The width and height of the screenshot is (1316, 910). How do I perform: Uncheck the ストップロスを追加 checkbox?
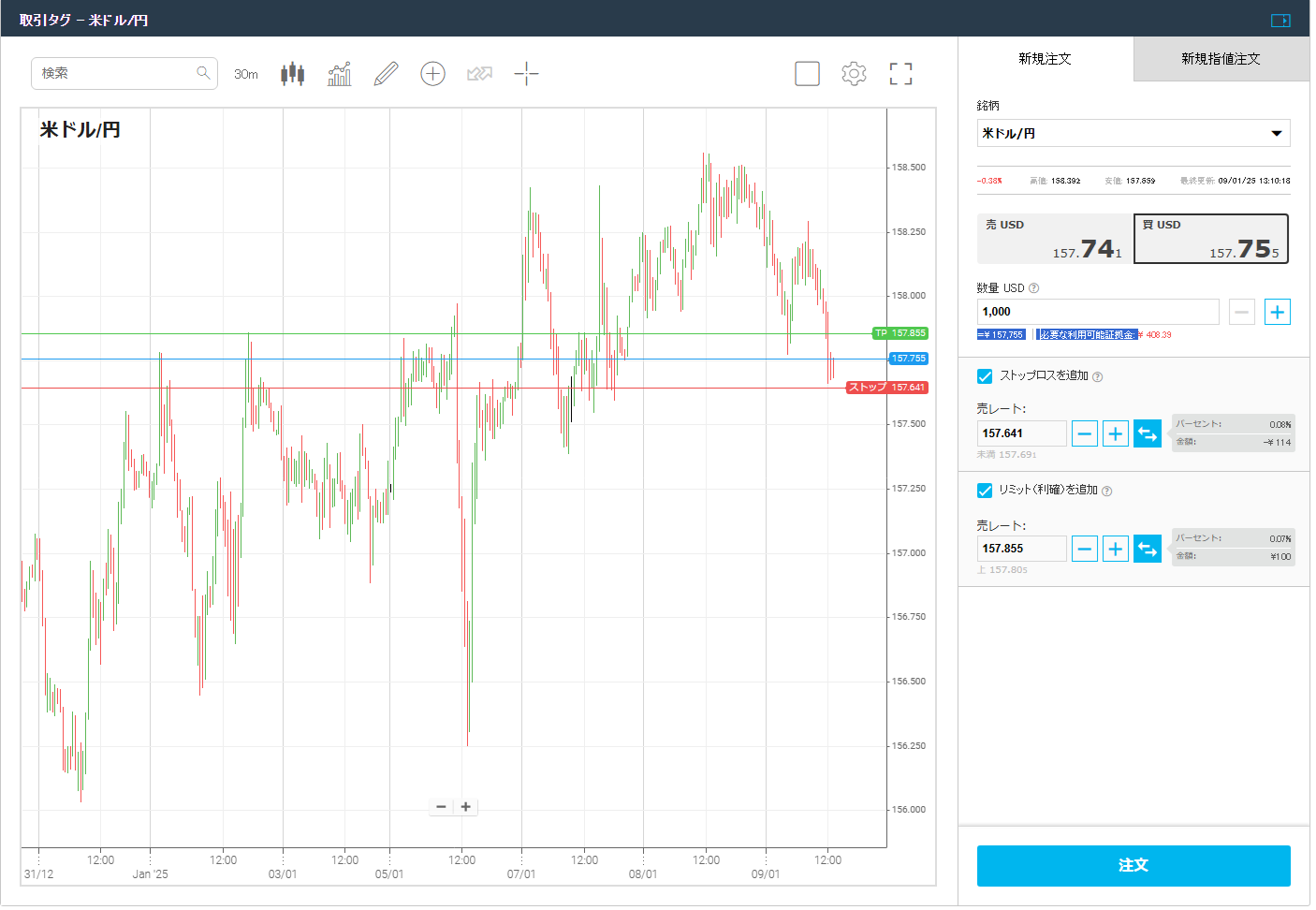(x=985, y=376)
